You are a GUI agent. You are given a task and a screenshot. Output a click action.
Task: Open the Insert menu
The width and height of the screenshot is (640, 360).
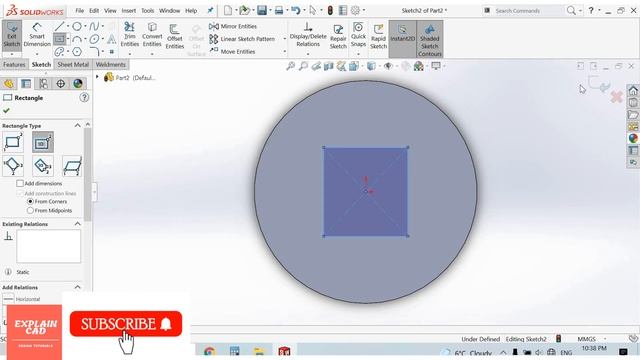point(129,11)
